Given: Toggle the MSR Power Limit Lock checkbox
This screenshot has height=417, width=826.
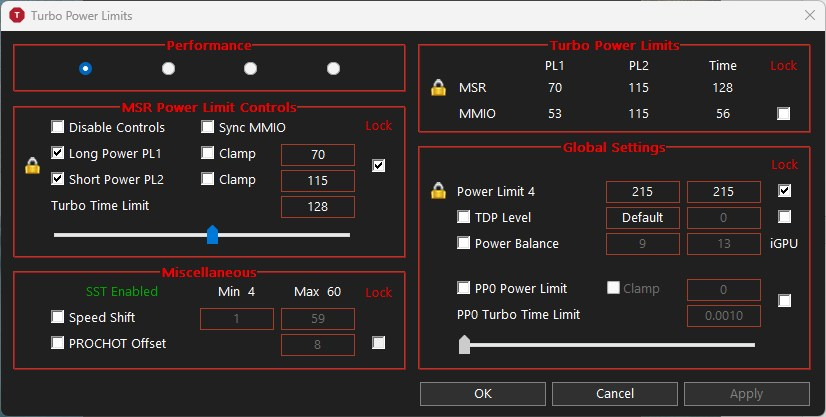Looking at the screenshot, I should click(x=378, y=165).
